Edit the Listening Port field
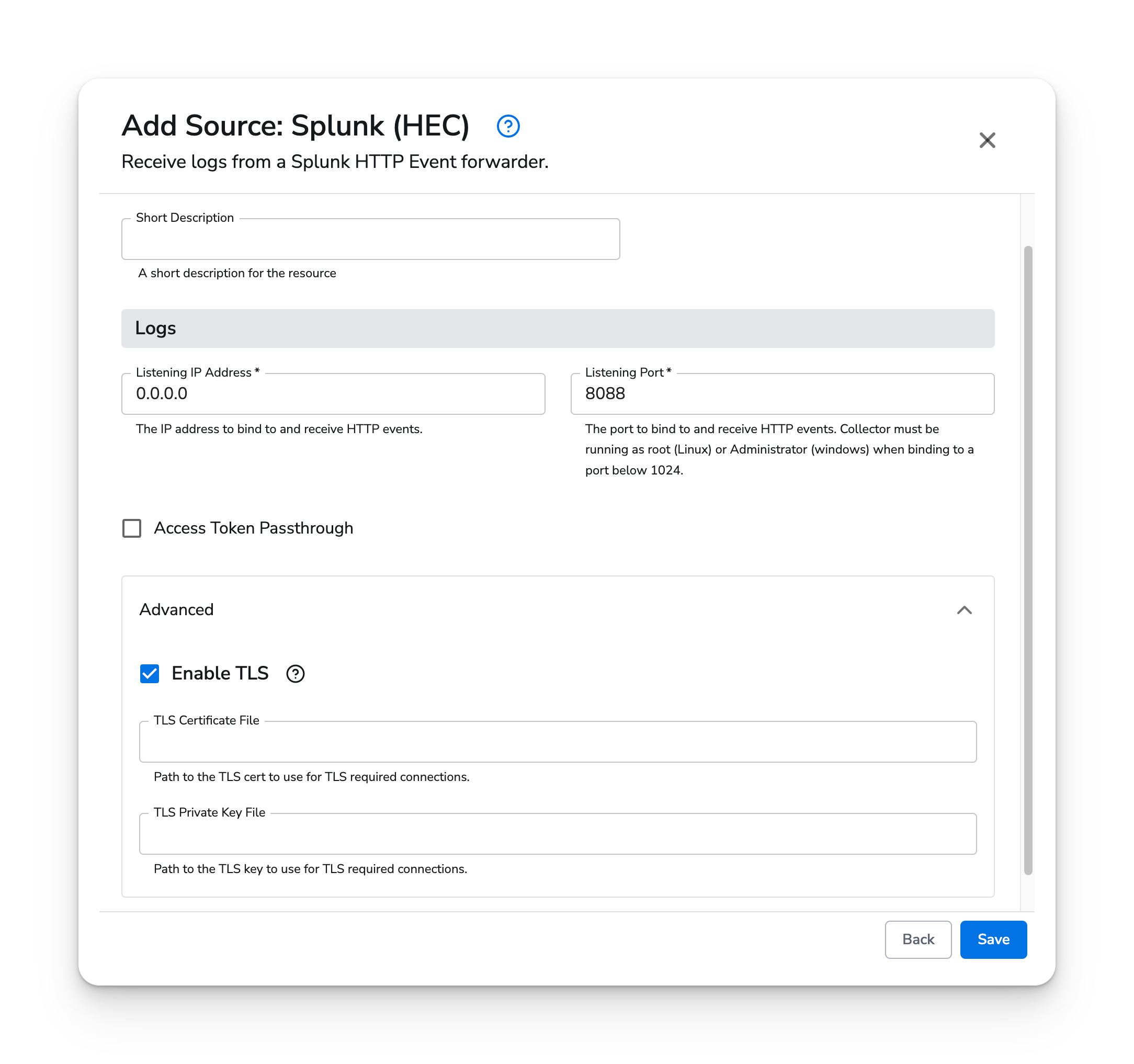The image size is (1134, 1064). 783,394
